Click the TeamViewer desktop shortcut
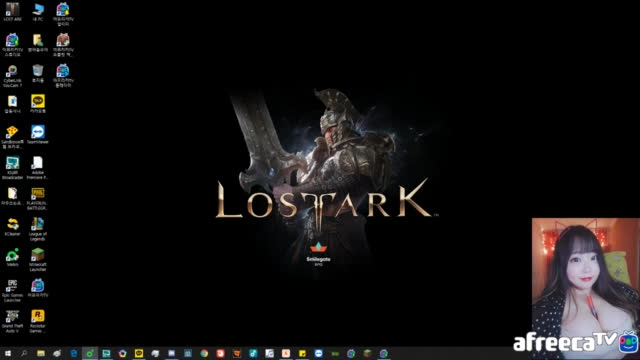This screenshot has width=640, height=360. coord(38,134)
